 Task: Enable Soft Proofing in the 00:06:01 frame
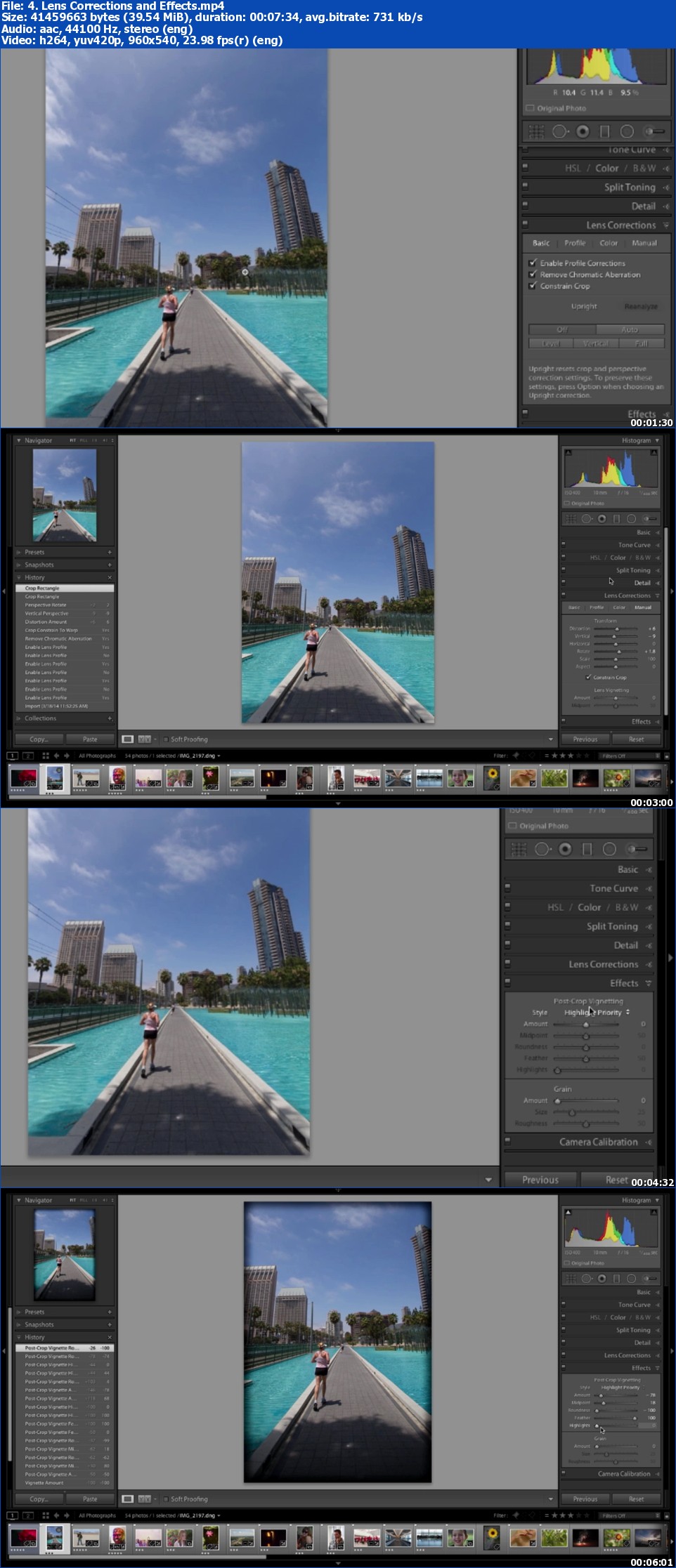click(166, 1498)
